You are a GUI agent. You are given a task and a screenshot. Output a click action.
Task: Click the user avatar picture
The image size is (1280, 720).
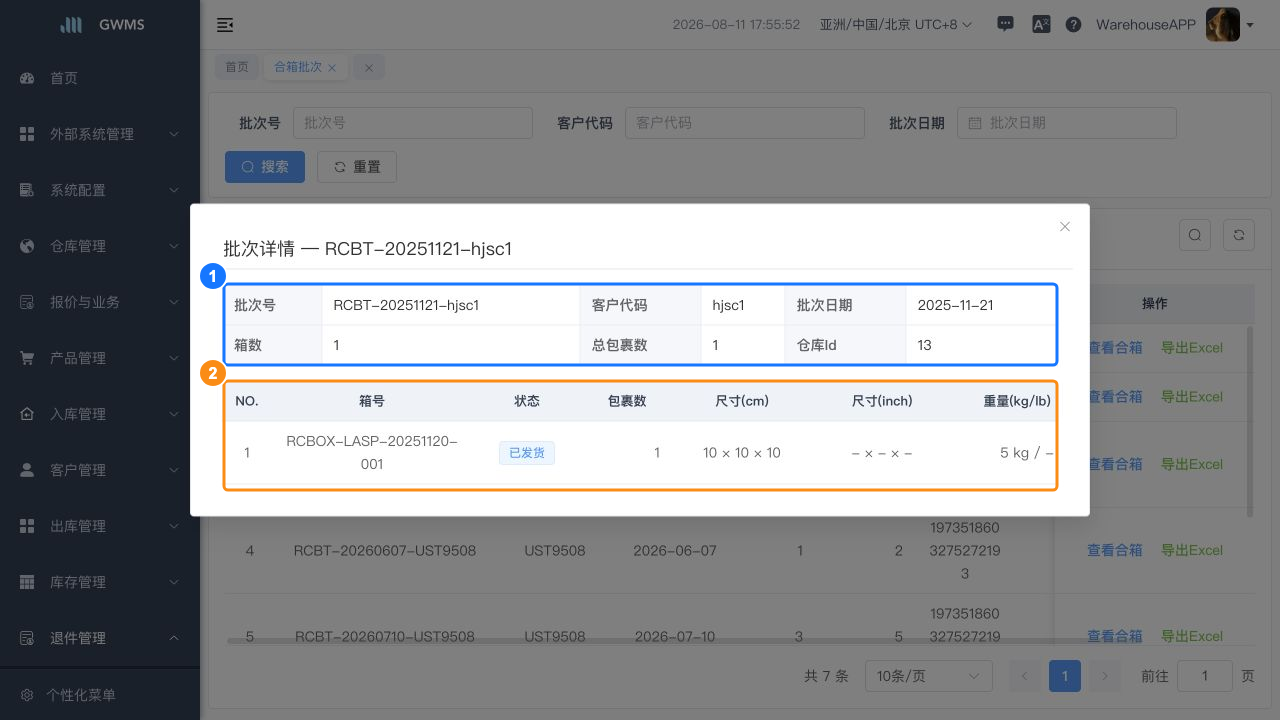tap(1223, 25)
